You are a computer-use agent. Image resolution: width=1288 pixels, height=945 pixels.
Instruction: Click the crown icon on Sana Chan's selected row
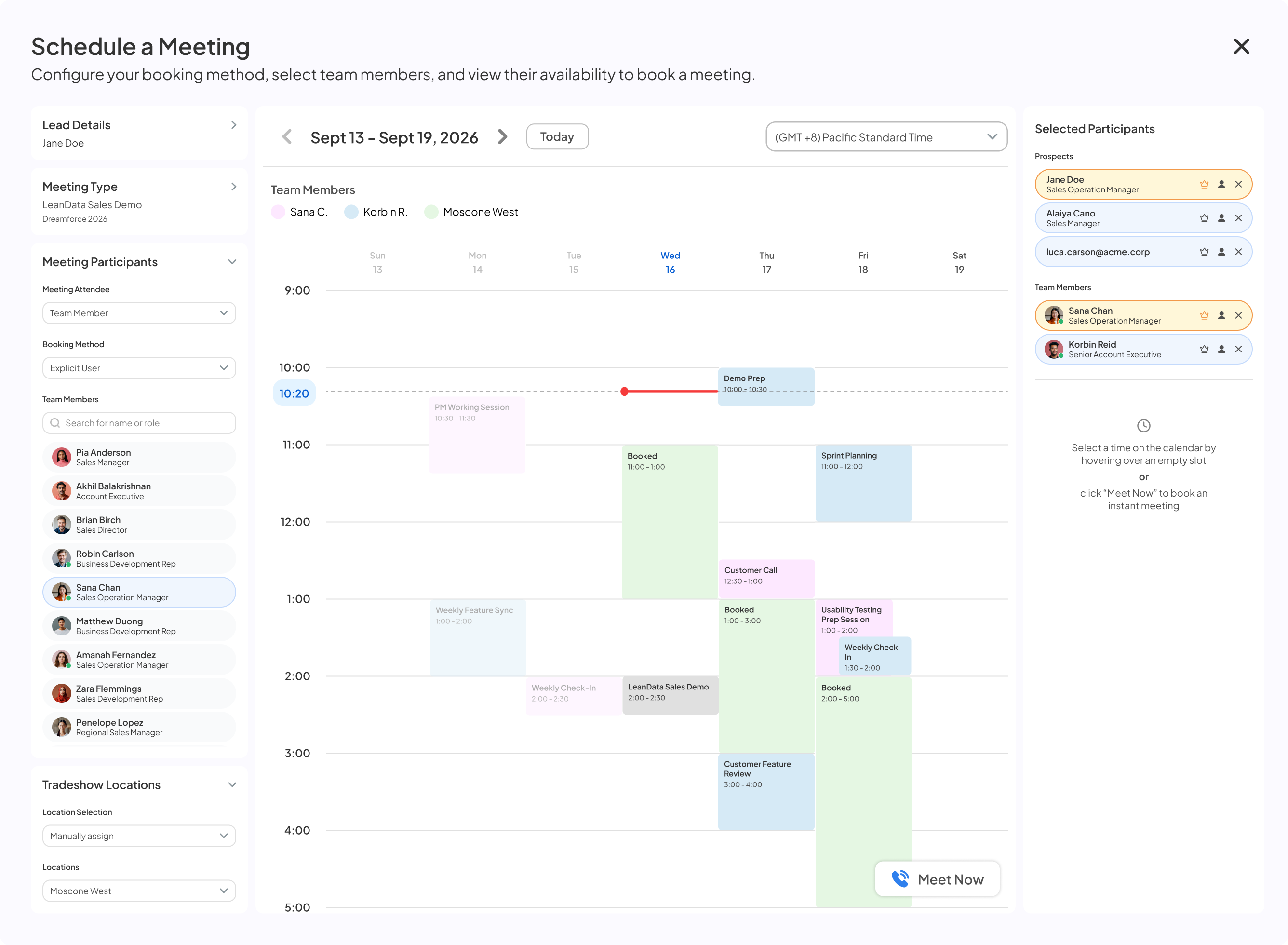coord(1204,315)
